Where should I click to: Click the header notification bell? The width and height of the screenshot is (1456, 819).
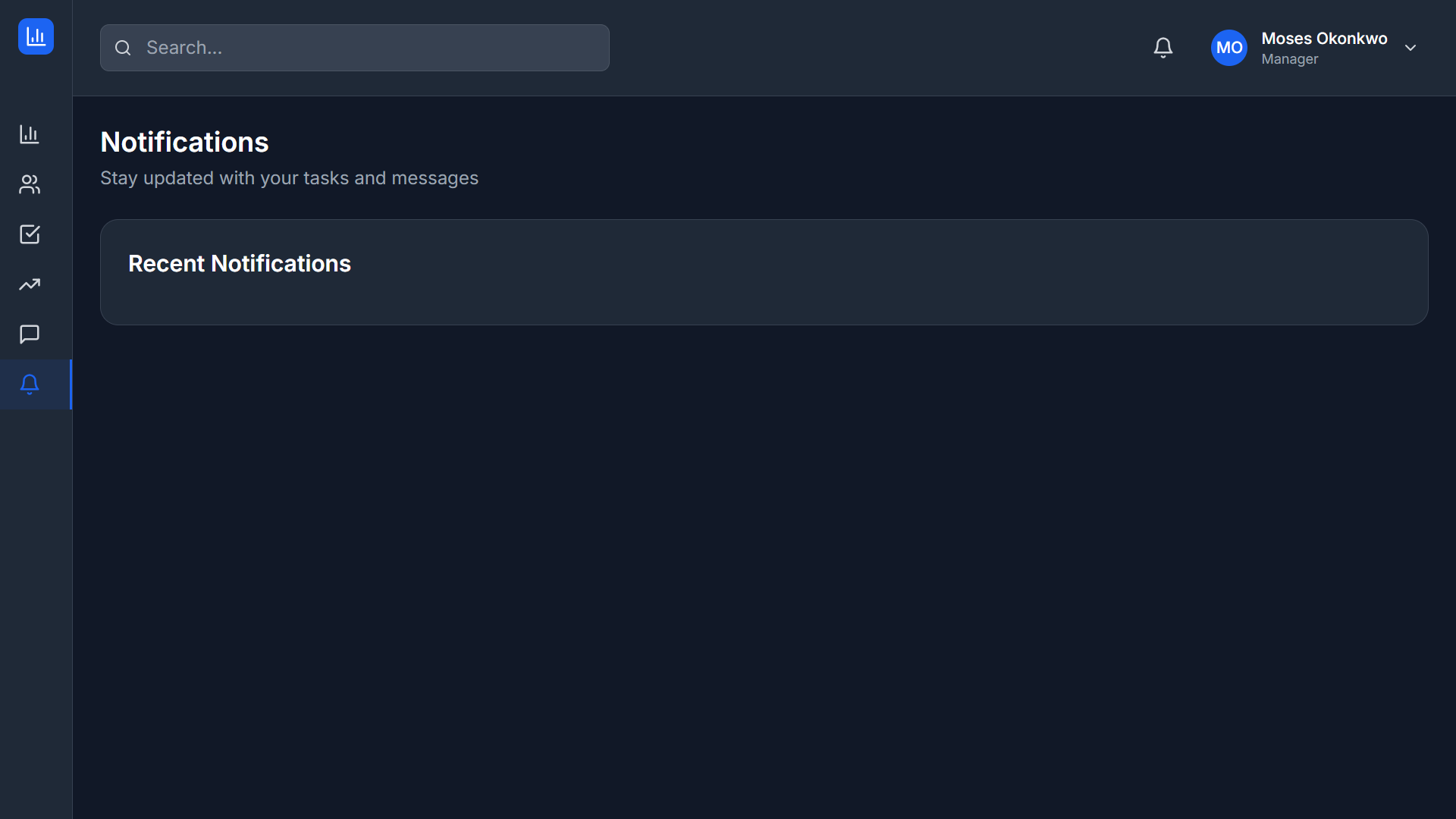pyautogui.click(x=1163, y=48)
